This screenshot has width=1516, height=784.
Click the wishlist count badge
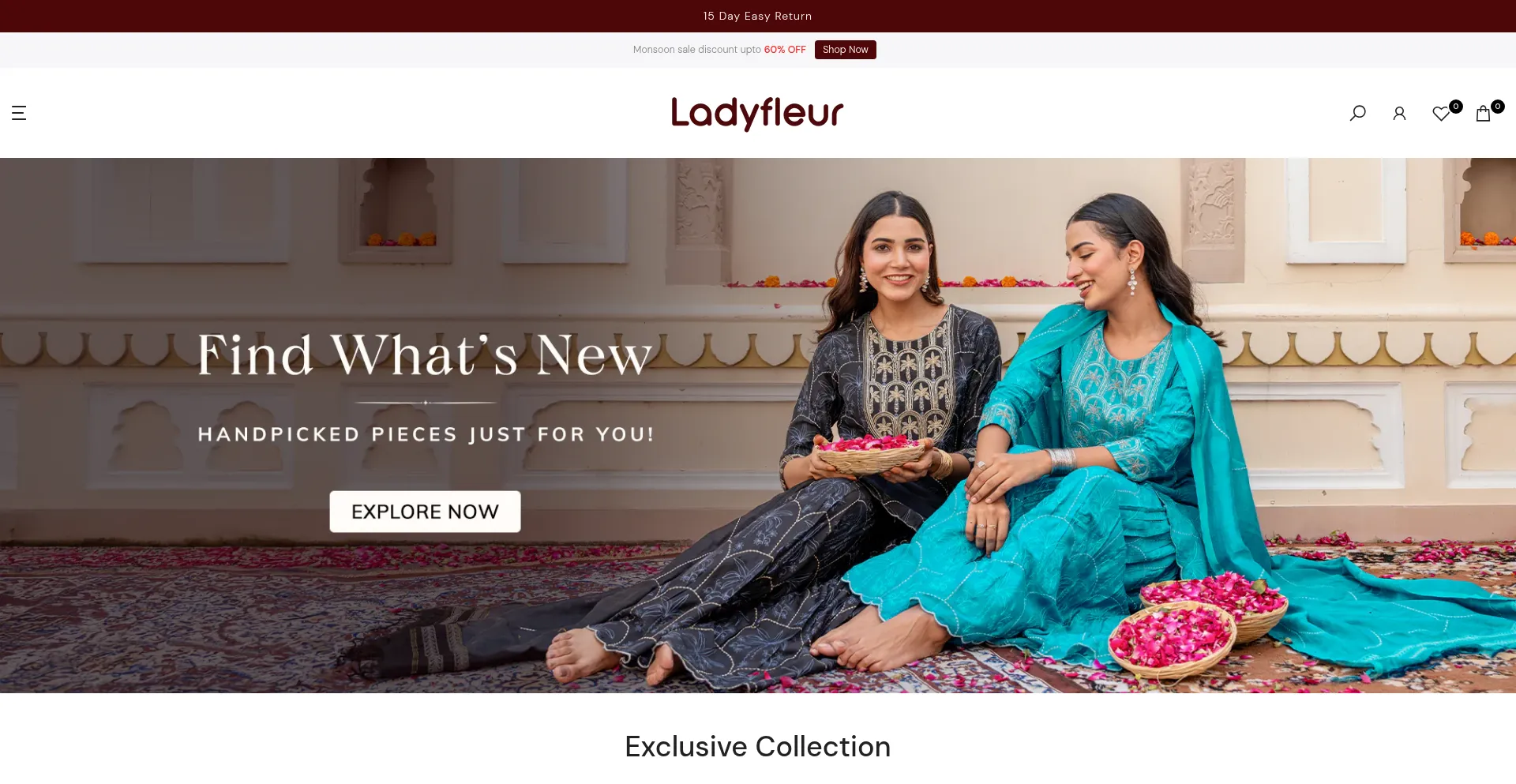click(x=1456, y=106)
